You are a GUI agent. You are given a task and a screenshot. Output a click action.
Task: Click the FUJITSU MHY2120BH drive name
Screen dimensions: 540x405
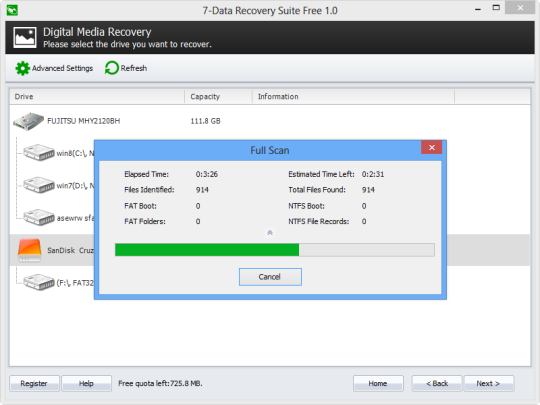(x=84, y=121)
